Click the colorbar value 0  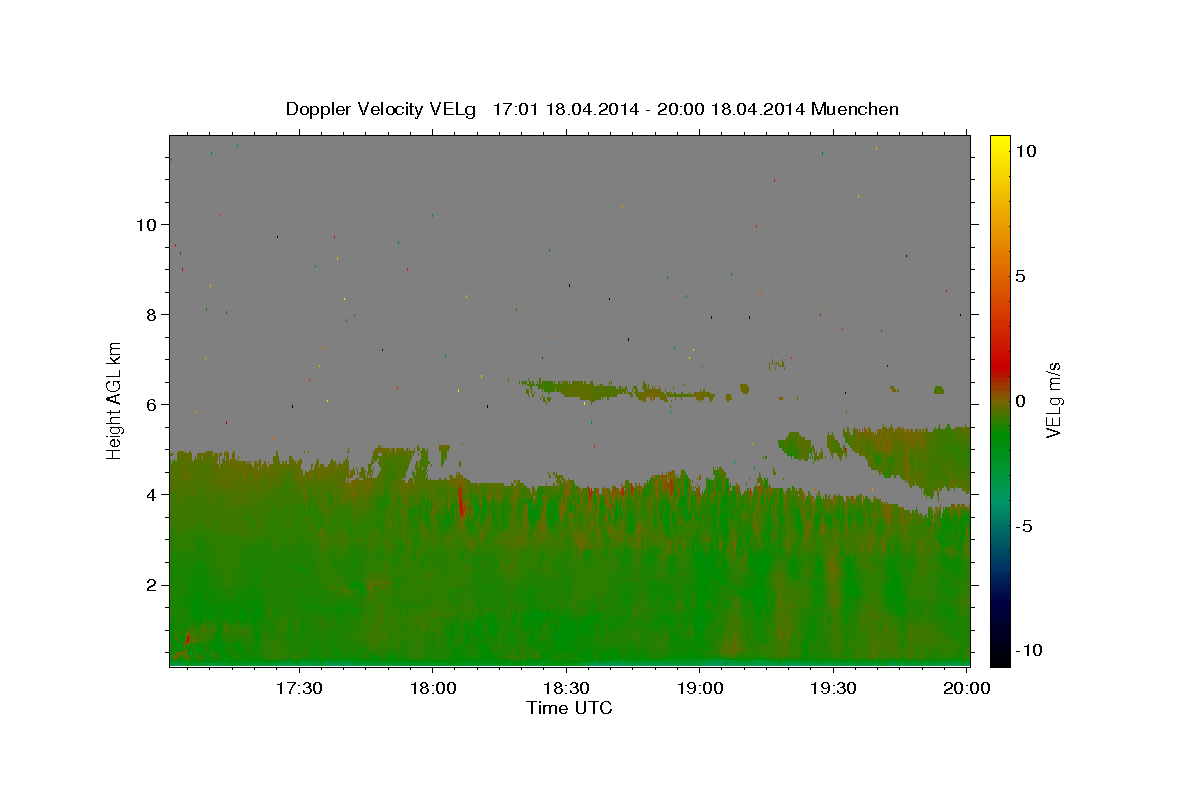[1020, 401]
